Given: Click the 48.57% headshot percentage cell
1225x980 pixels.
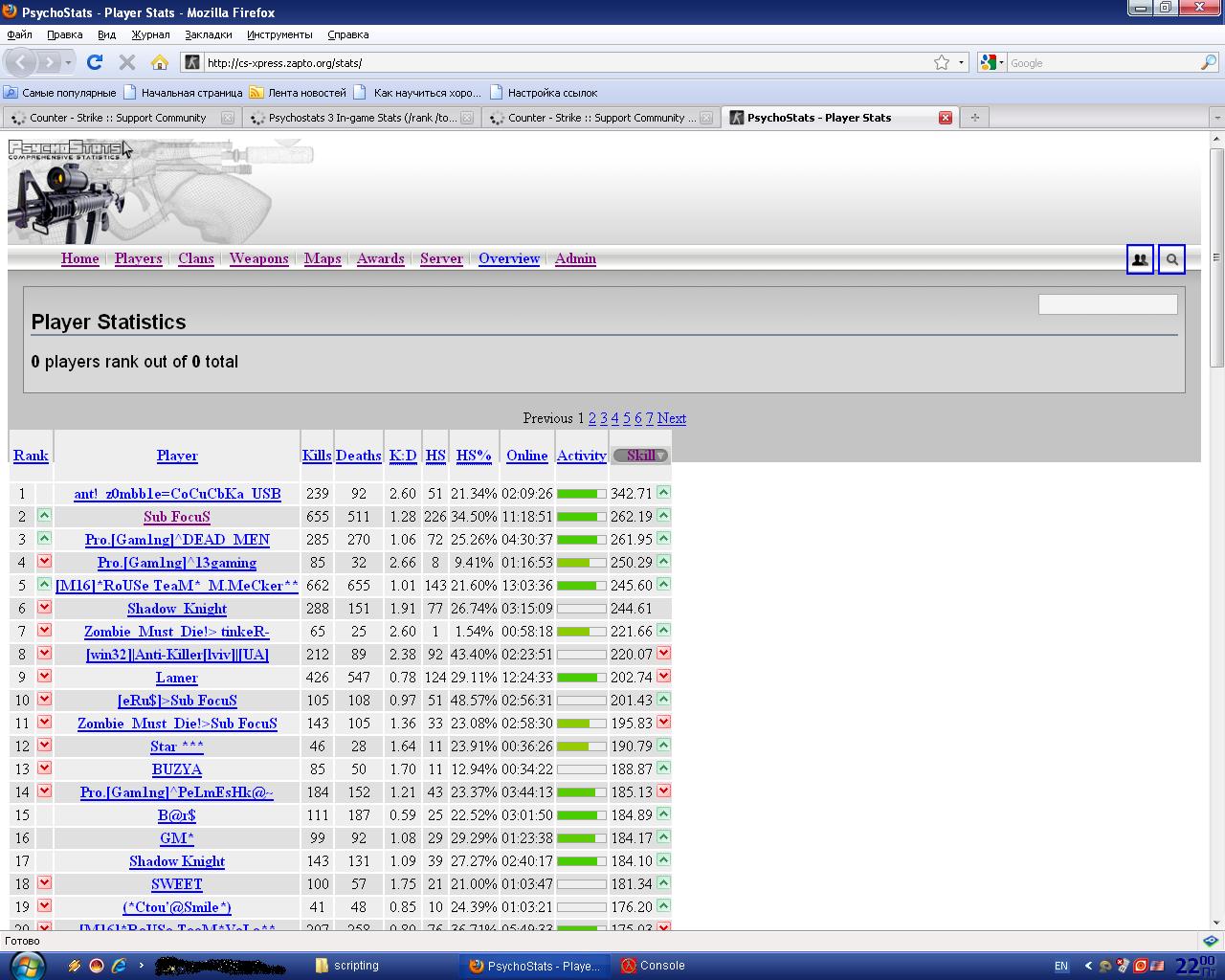Looking at the screenshot, I should [x=474, y=701].
